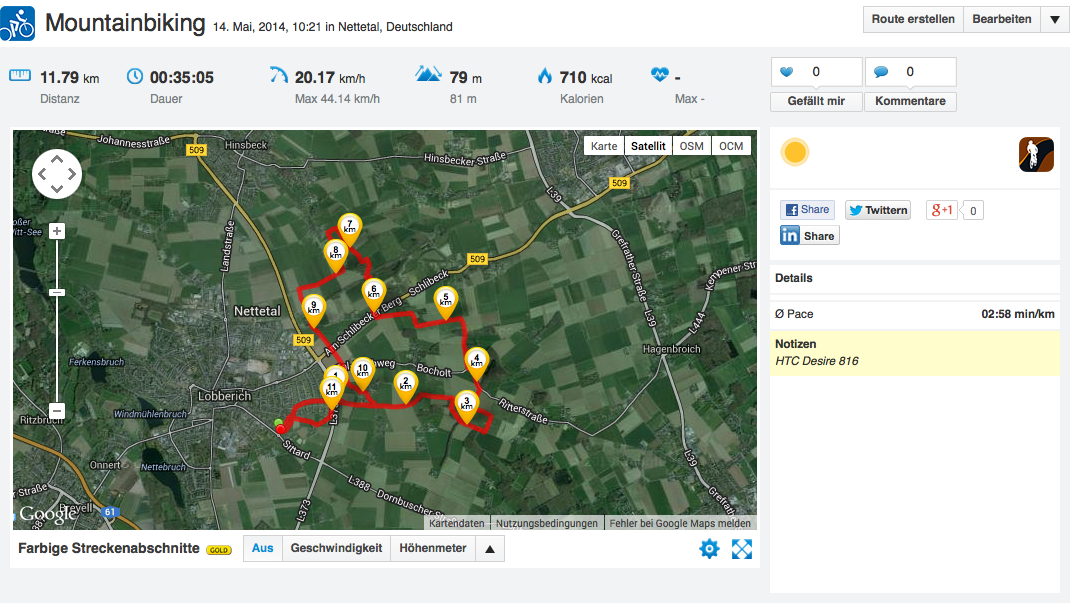Expand the arrow beside Höhenmeter

coord(489,548)
